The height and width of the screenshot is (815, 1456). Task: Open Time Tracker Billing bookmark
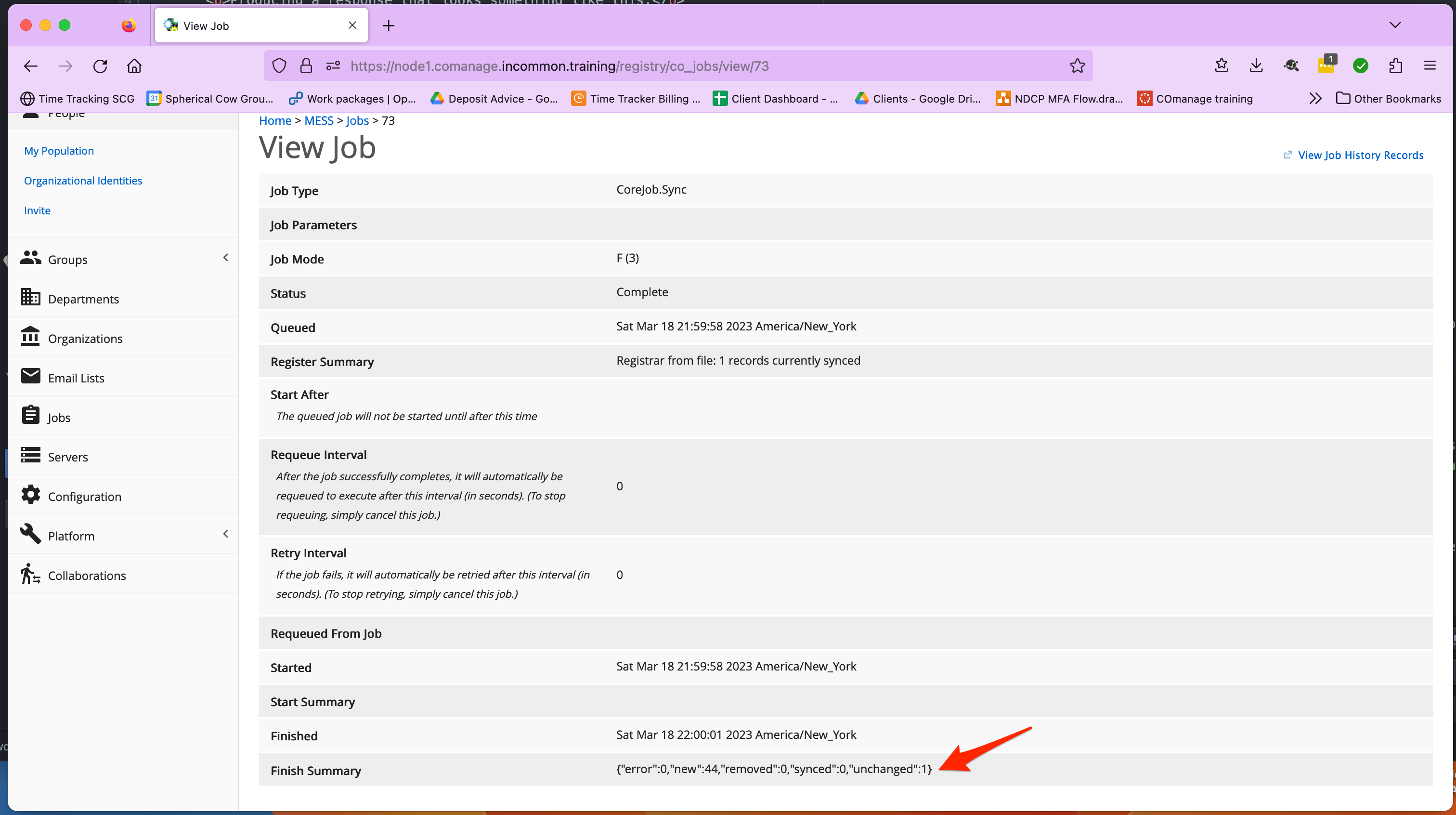point(636,98)
